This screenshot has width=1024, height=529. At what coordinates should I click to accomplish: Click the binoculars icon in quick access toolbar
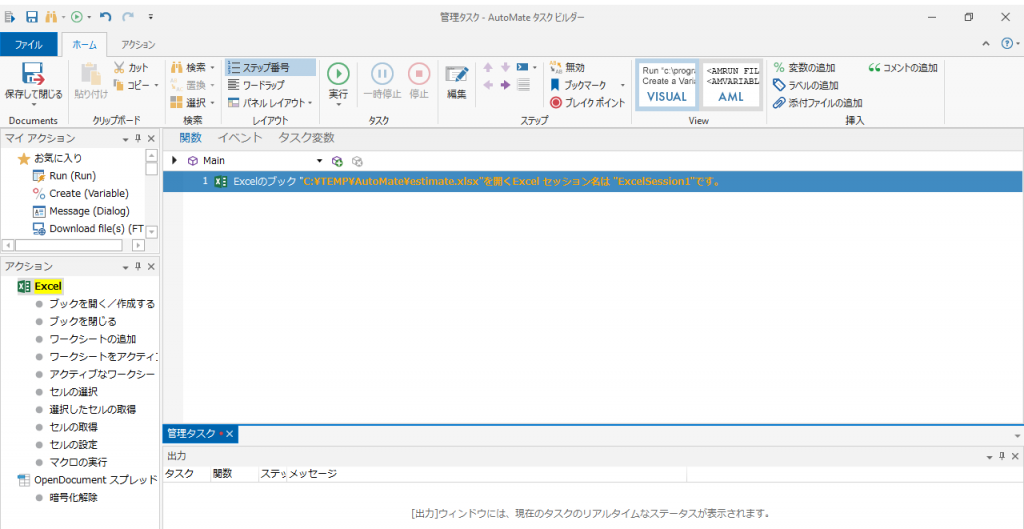click(51, 16)
